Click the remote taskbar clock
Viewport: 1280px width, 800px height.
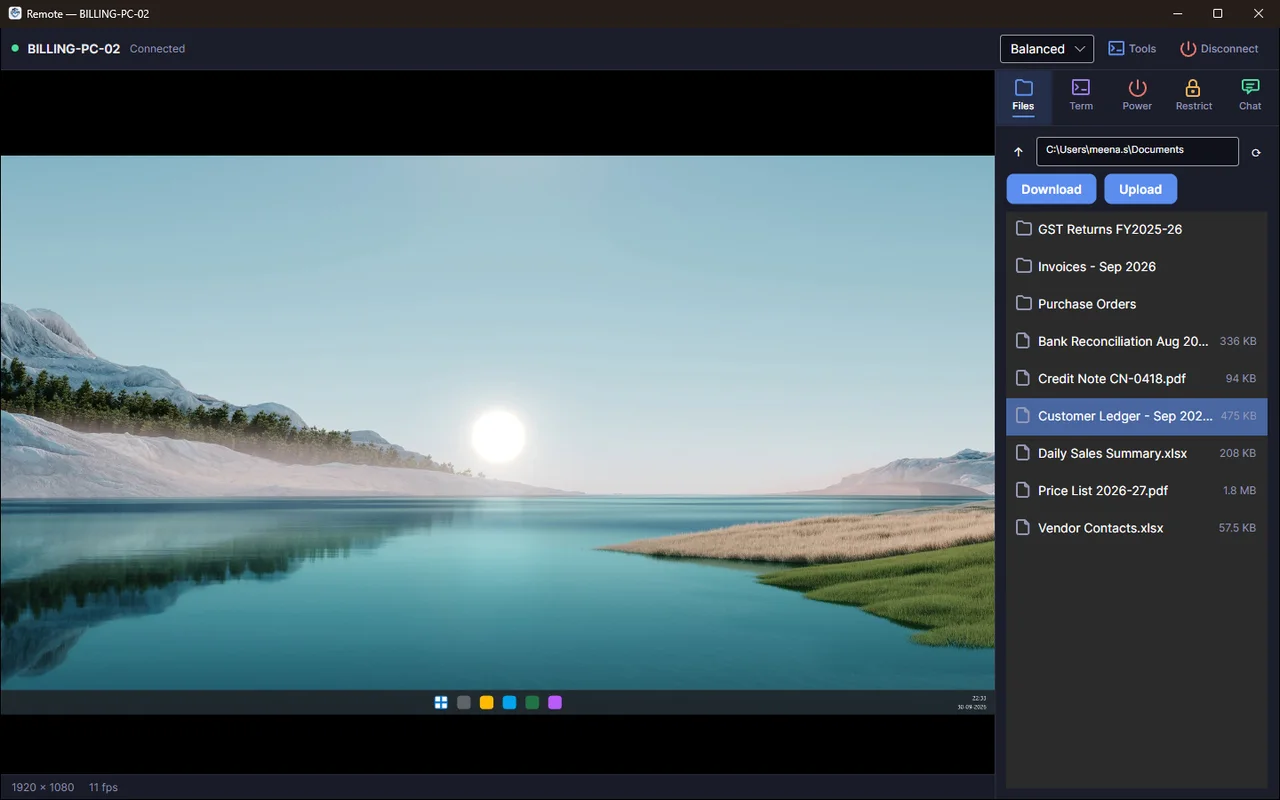pyautogui.click(x=972, y=702)
